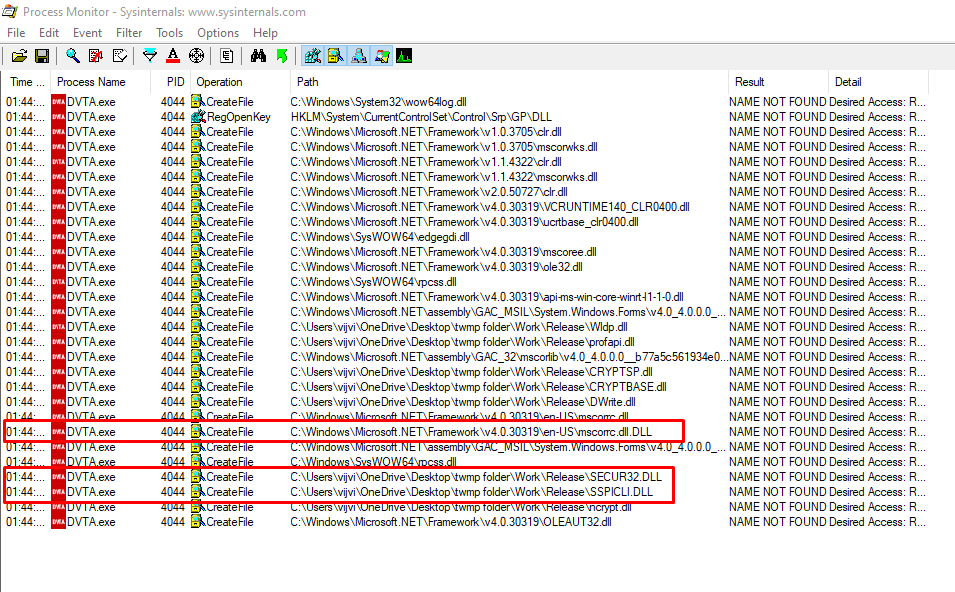The height and width of the screenshot is (592, 955).
Task: Select the Release\CRYPTBASE.dll path row
Action: coord(478,387)
